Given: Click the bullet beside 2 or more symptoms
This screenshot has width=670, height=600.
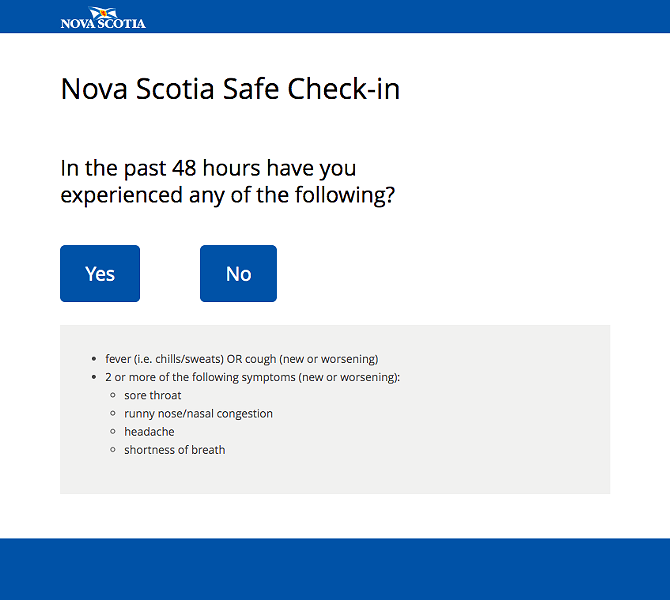Looking at the screenshot, I should pos(94,377).
